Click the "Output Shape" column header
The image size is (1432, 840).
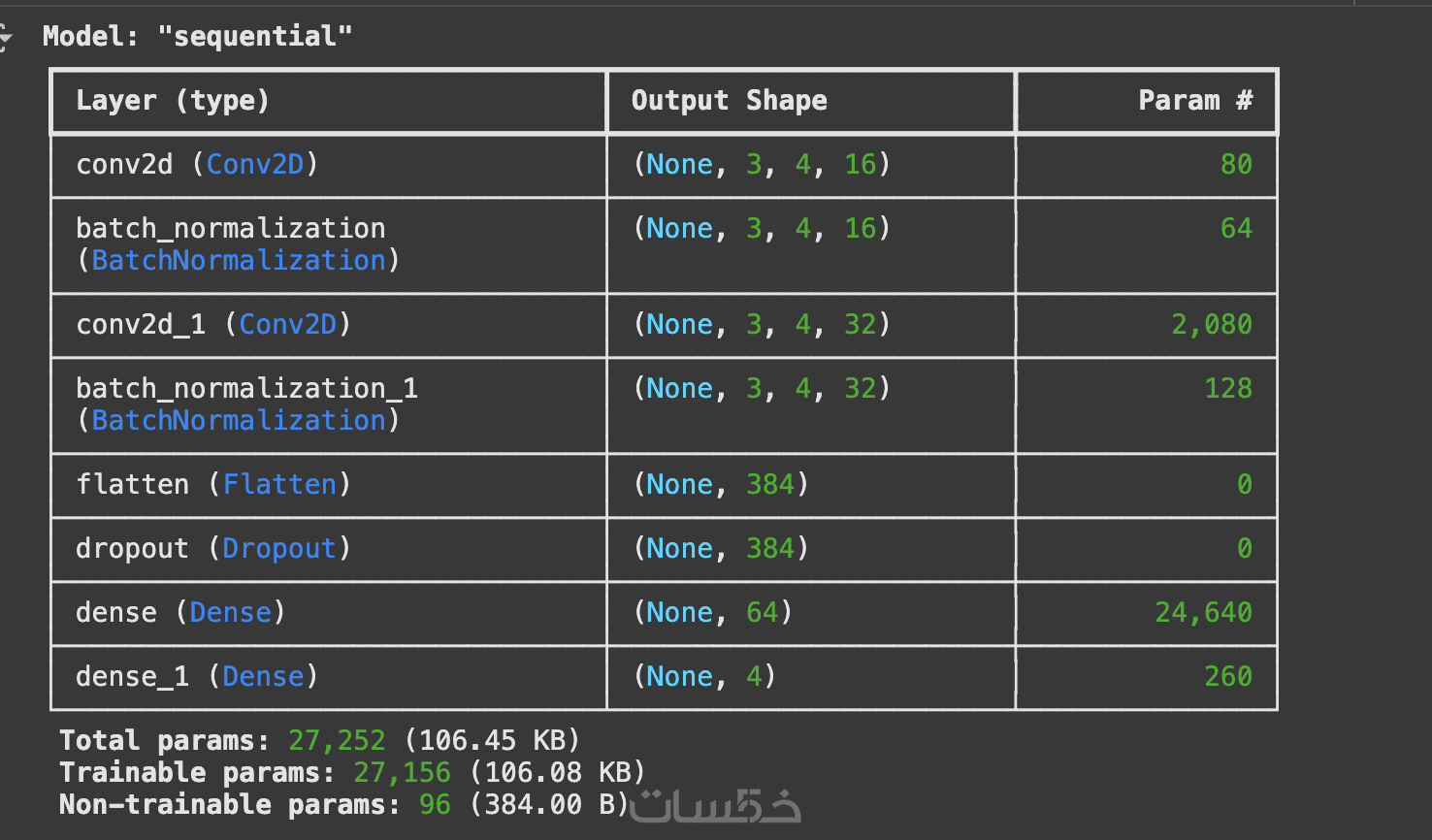729,101
